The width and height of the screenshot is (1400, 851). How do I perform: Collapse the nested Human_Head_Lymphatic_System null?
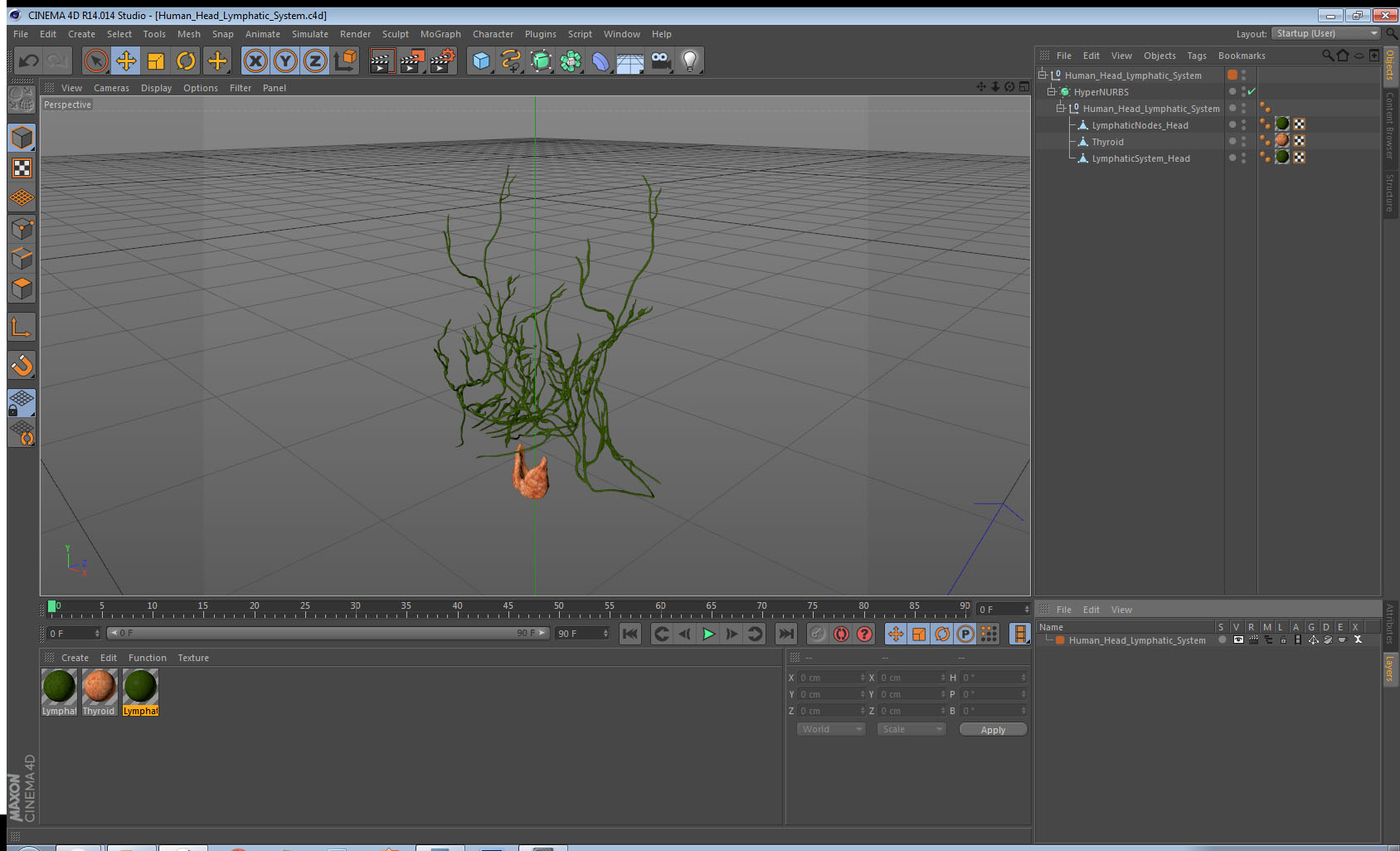(x=1060, y=108)
